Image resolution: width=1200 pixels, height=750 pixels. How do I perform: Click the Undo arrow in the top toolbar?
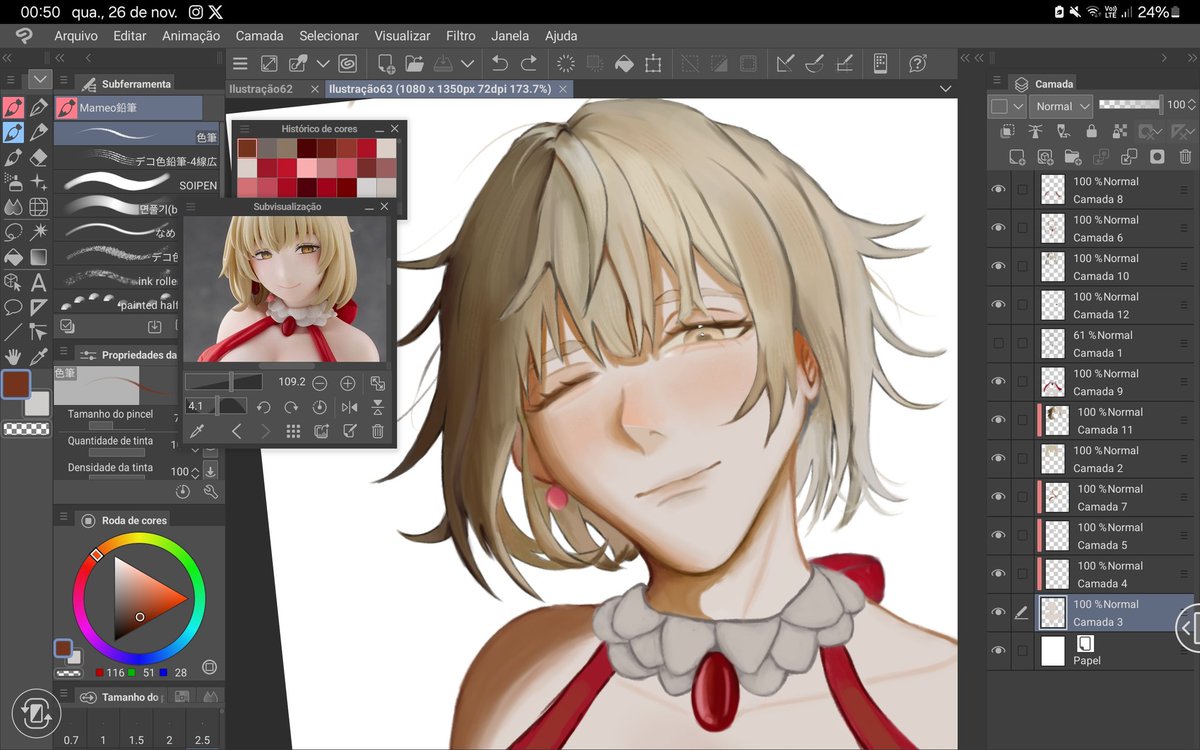(x=500, y=62)
